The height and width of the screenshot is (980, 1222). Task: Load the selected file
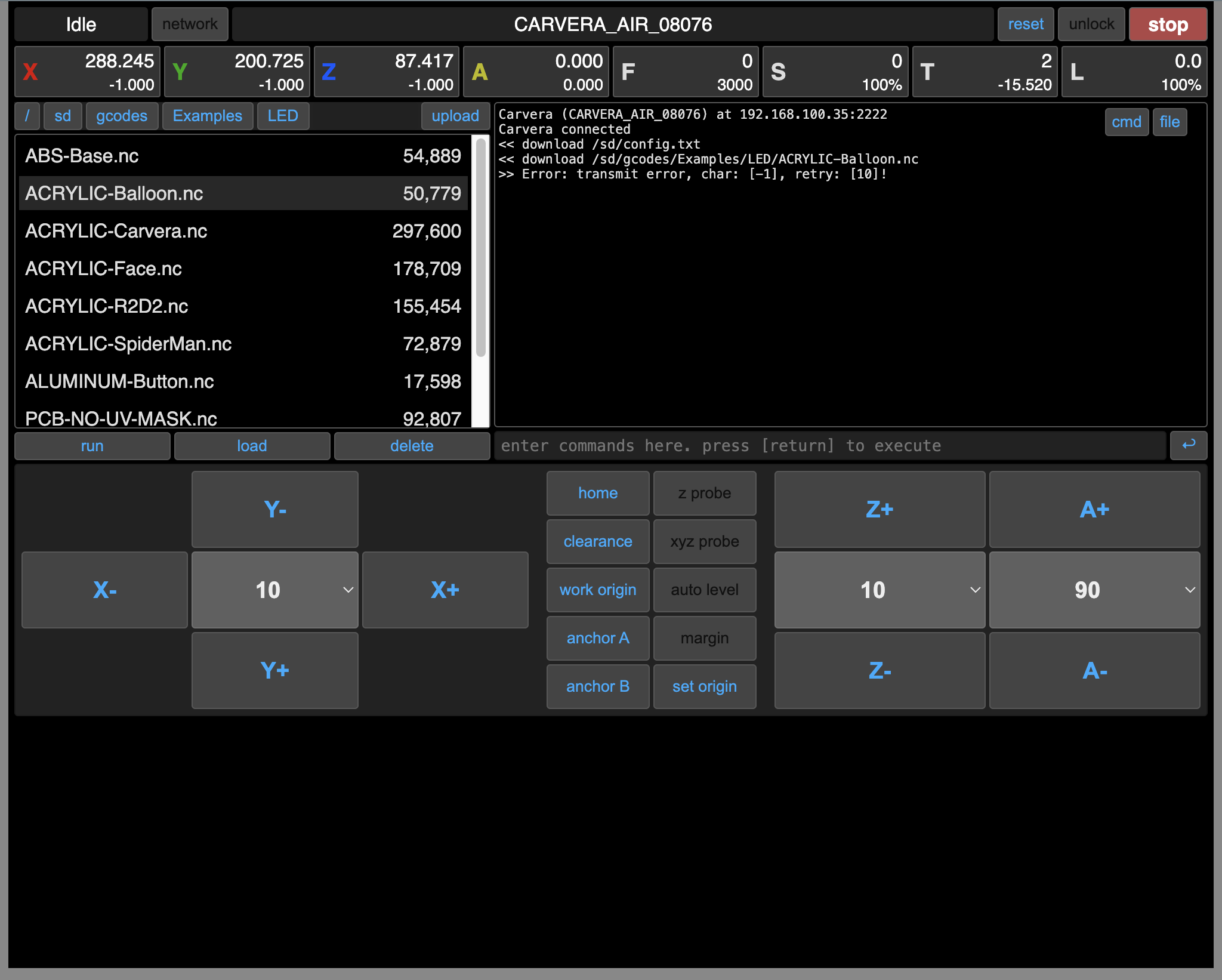point(252,446)
